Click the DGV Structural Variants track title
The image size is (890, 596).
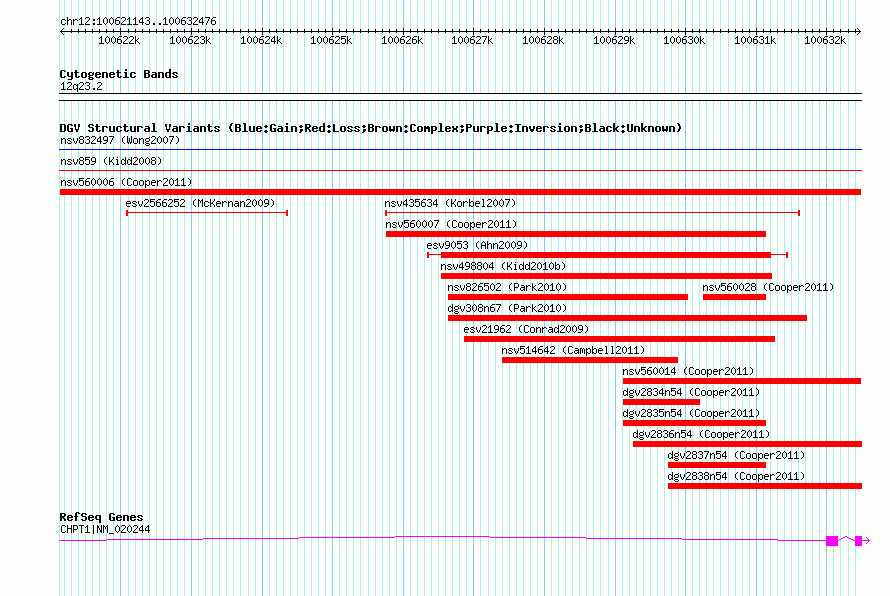point(371,128)
